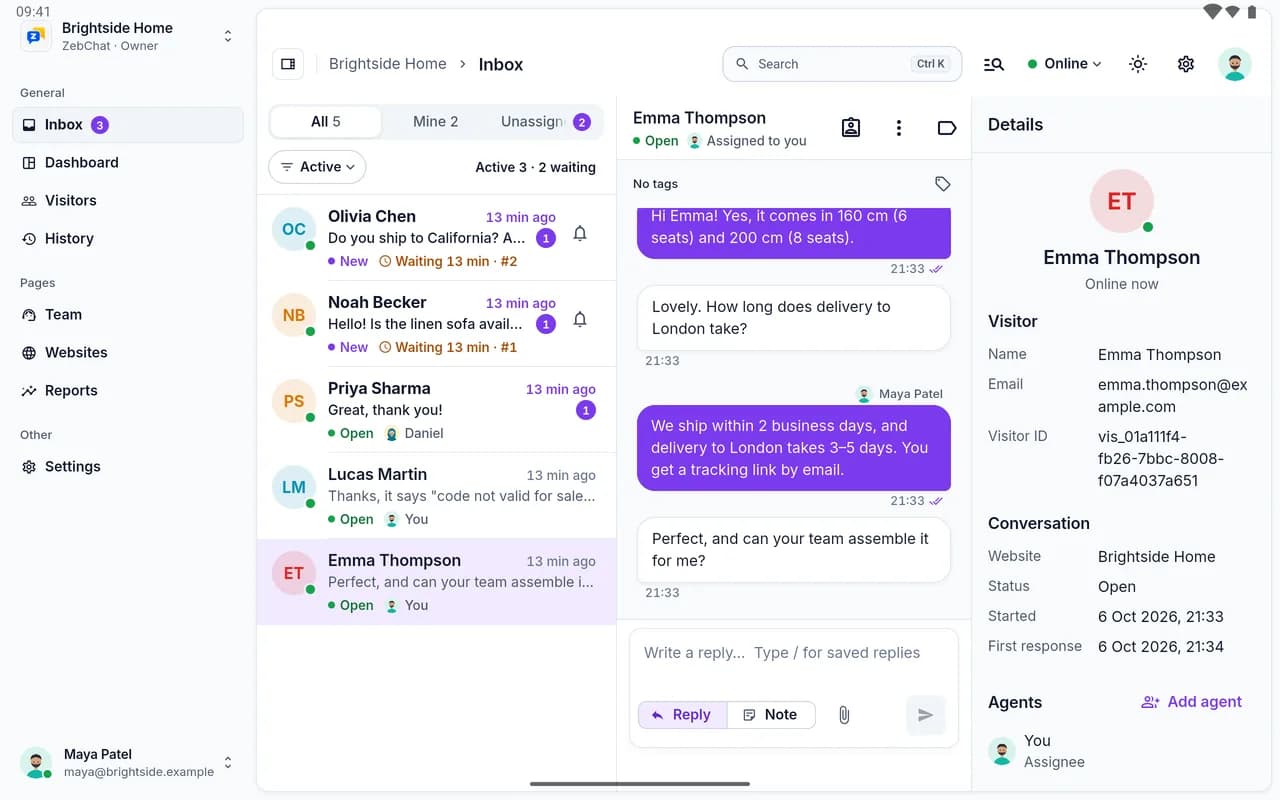Open Team page

[x=128, y=315]
